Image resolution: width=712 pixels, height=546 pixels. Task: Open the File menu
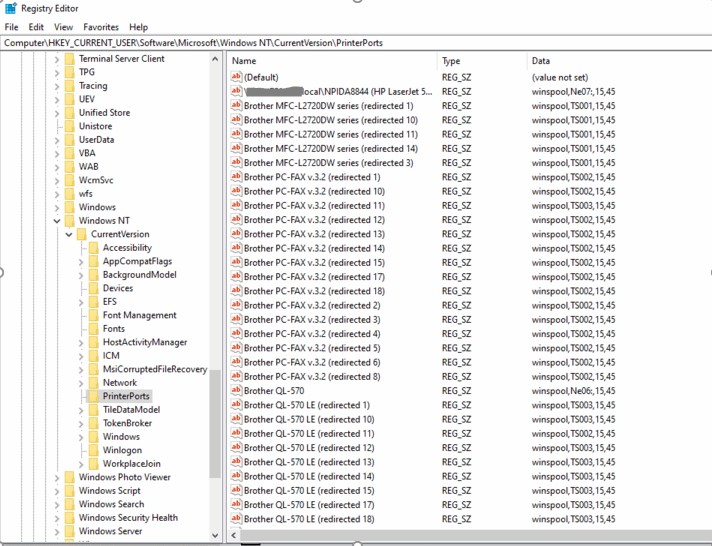pyautogui.click(x=12, y=27)
